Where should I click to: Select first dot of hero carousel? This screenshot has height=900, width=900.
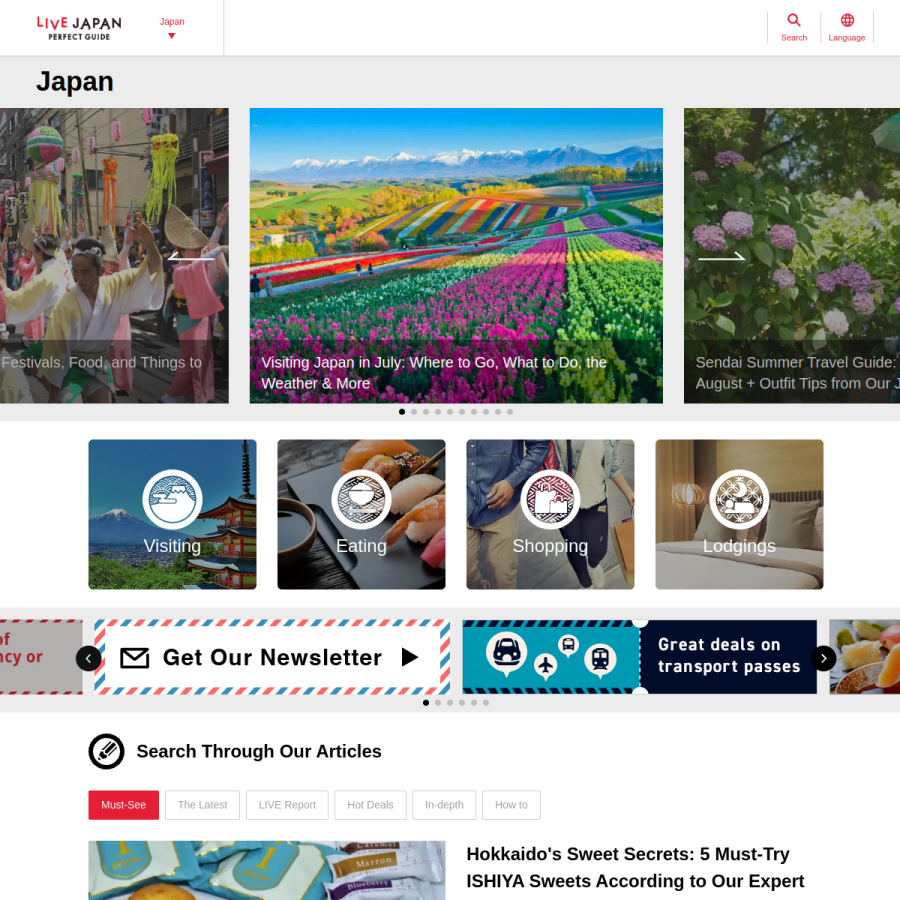coord(402,412)
